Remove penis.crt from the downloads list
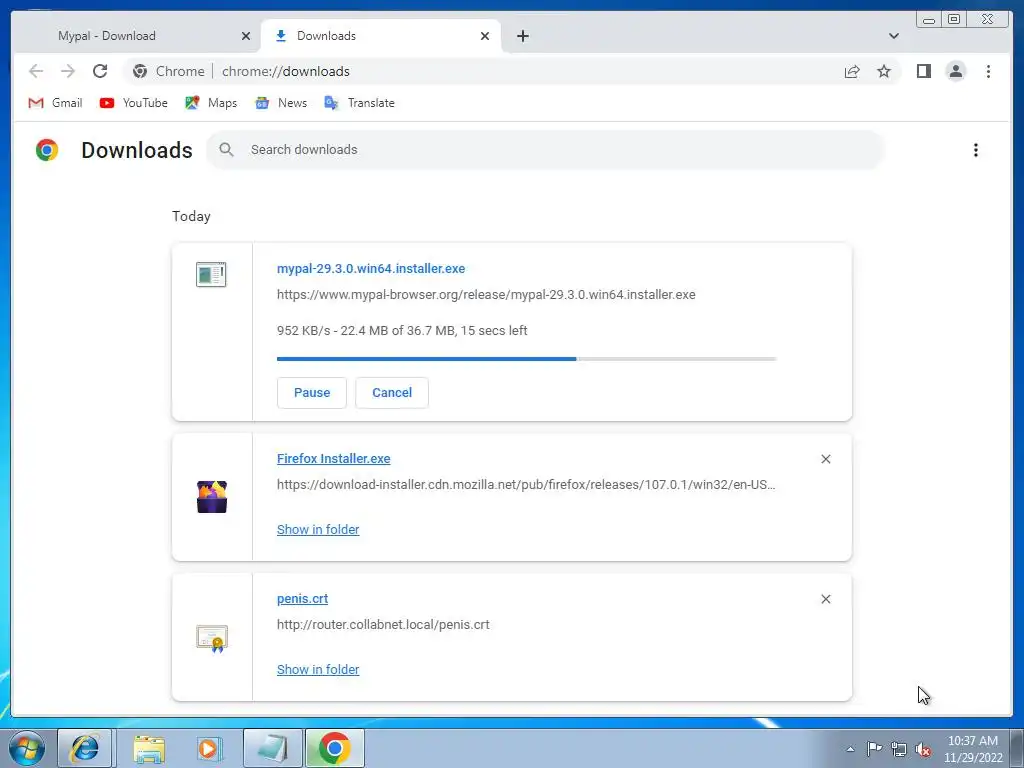 click(825, 599)
